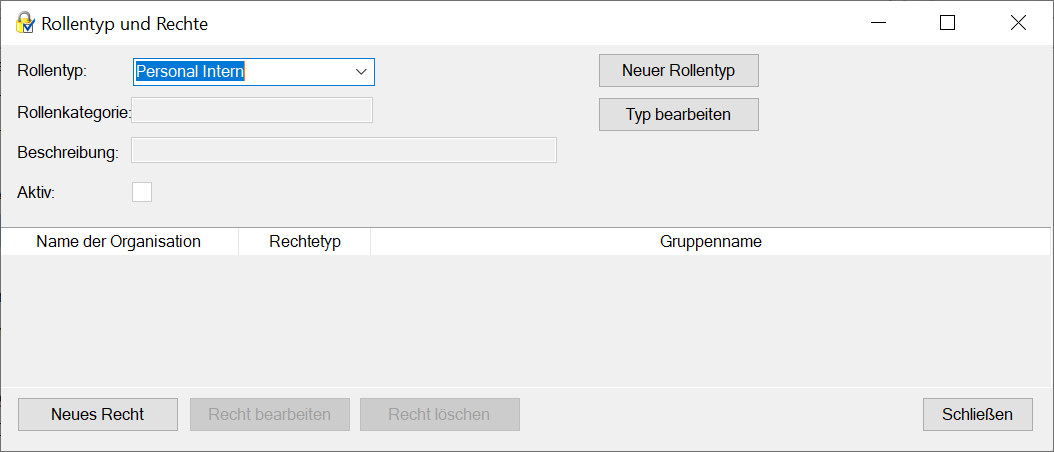Screen dimensions: 1054x452
Task: Click the empty rights list area
Action: pos(526,320)
